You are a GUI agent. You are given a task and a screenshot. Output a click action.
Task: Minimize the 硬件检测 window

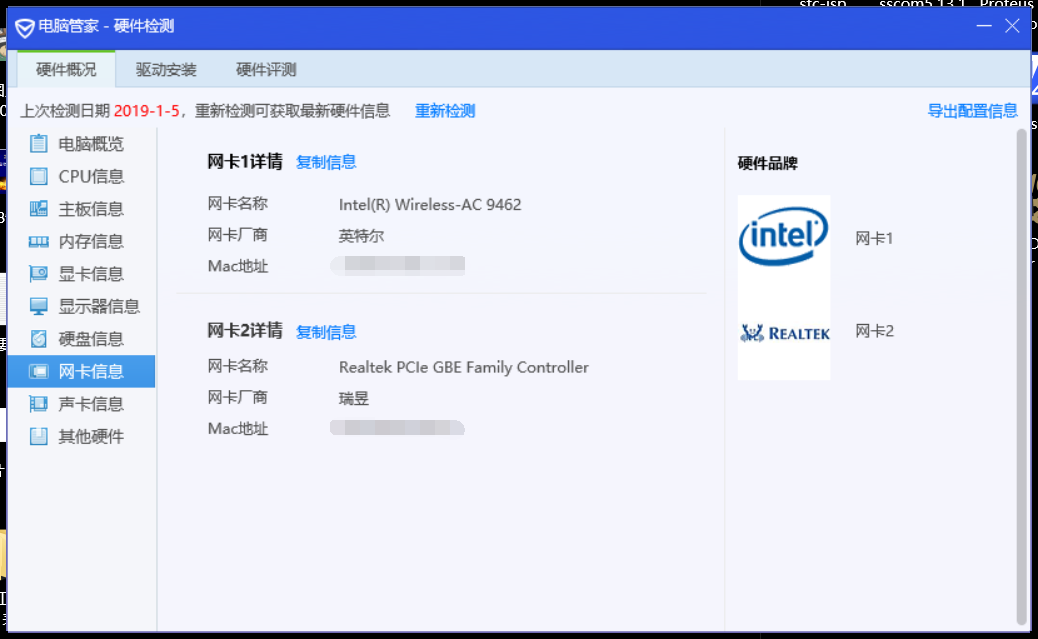pyautogui.click(x=984, y=26)
